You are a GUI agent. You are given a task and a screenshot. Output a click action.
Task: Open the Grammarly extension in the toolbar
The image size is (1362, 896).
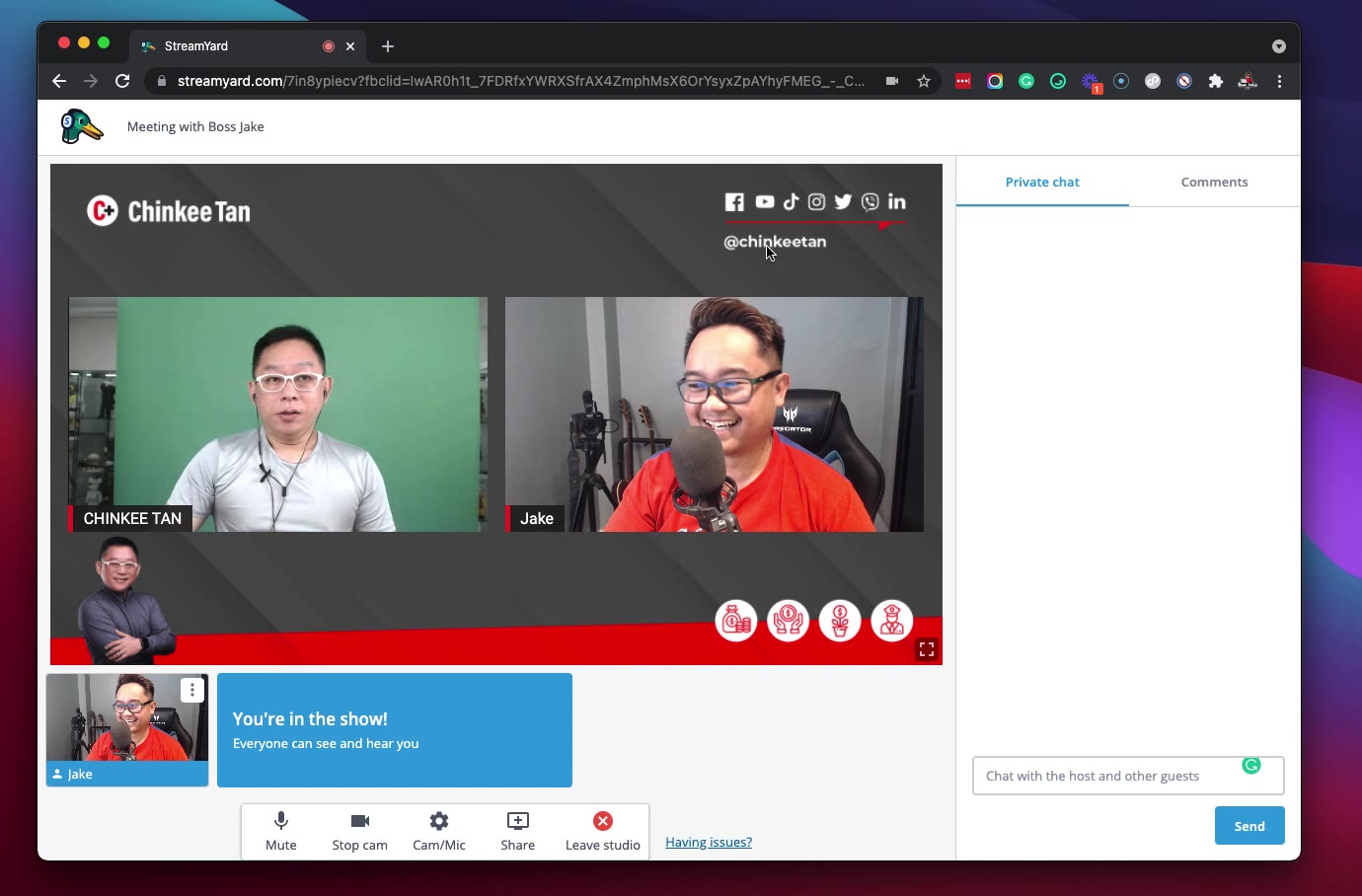[x=1026, y=81]
